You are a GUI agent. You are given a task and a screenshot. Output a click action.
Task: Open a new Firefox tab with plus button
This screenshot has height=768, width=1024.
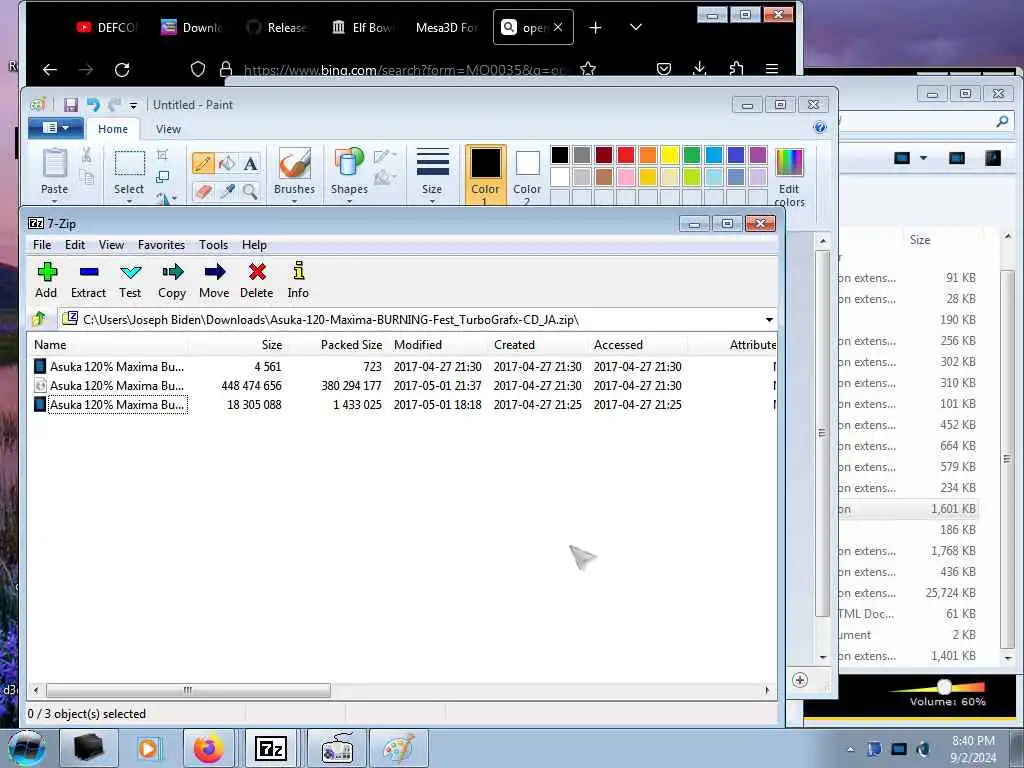596,27
